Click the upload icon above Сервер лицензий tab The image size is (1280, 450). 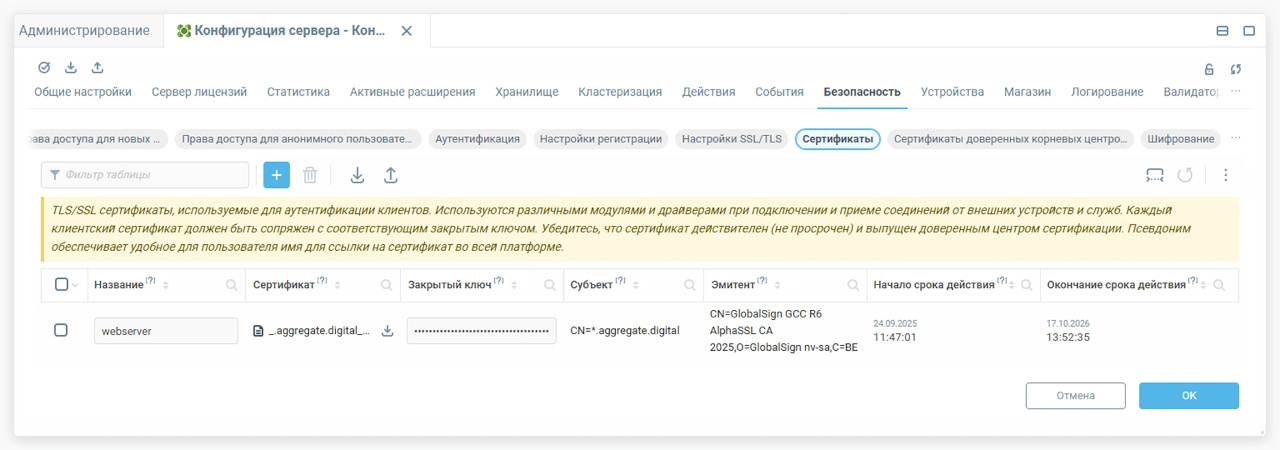(97, 68)
